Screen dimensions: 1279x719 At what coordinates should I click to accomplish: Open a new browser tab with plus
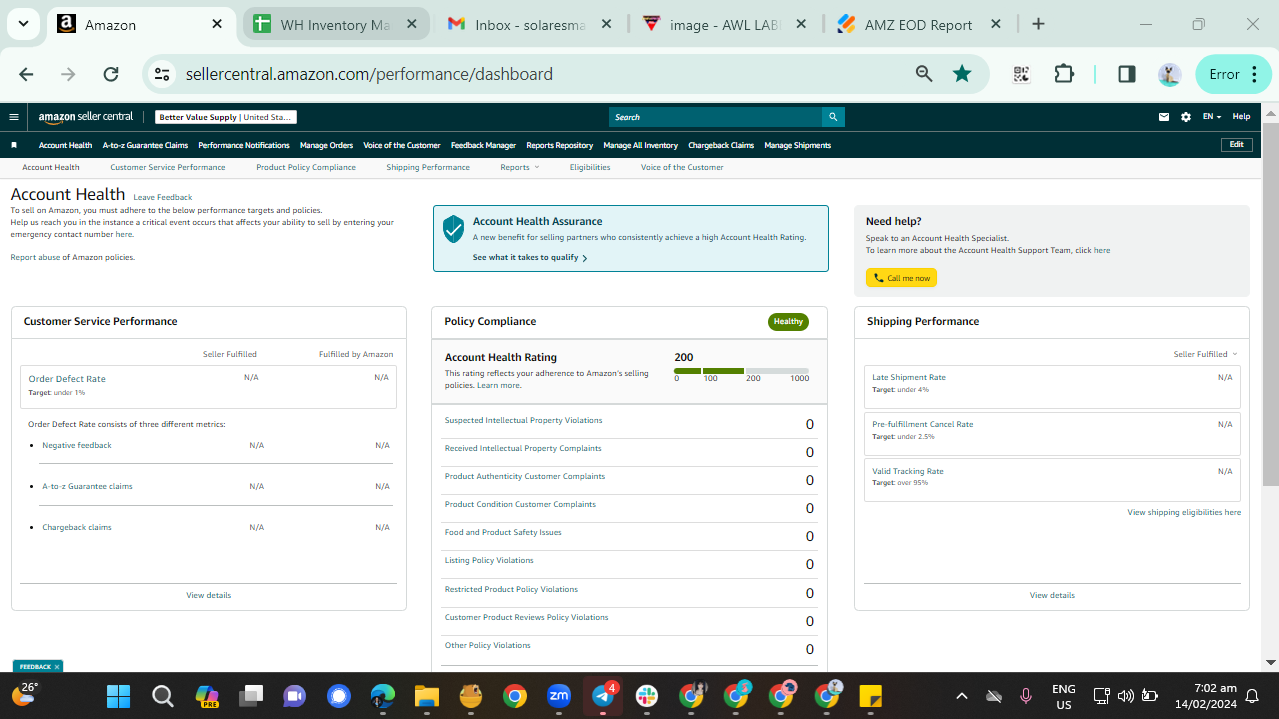[x=1038, y=24]
